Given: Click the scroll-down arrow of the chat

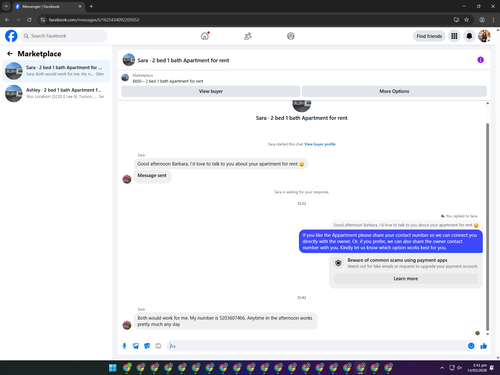Looking at the screenshot, I should (x=487, y=334).
